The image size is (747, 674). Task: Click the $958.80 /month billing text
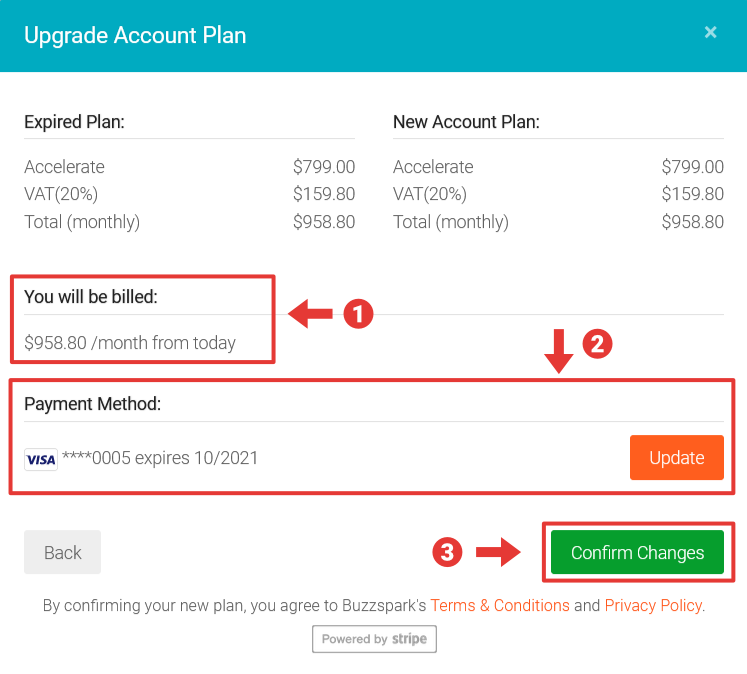[130, 343]
